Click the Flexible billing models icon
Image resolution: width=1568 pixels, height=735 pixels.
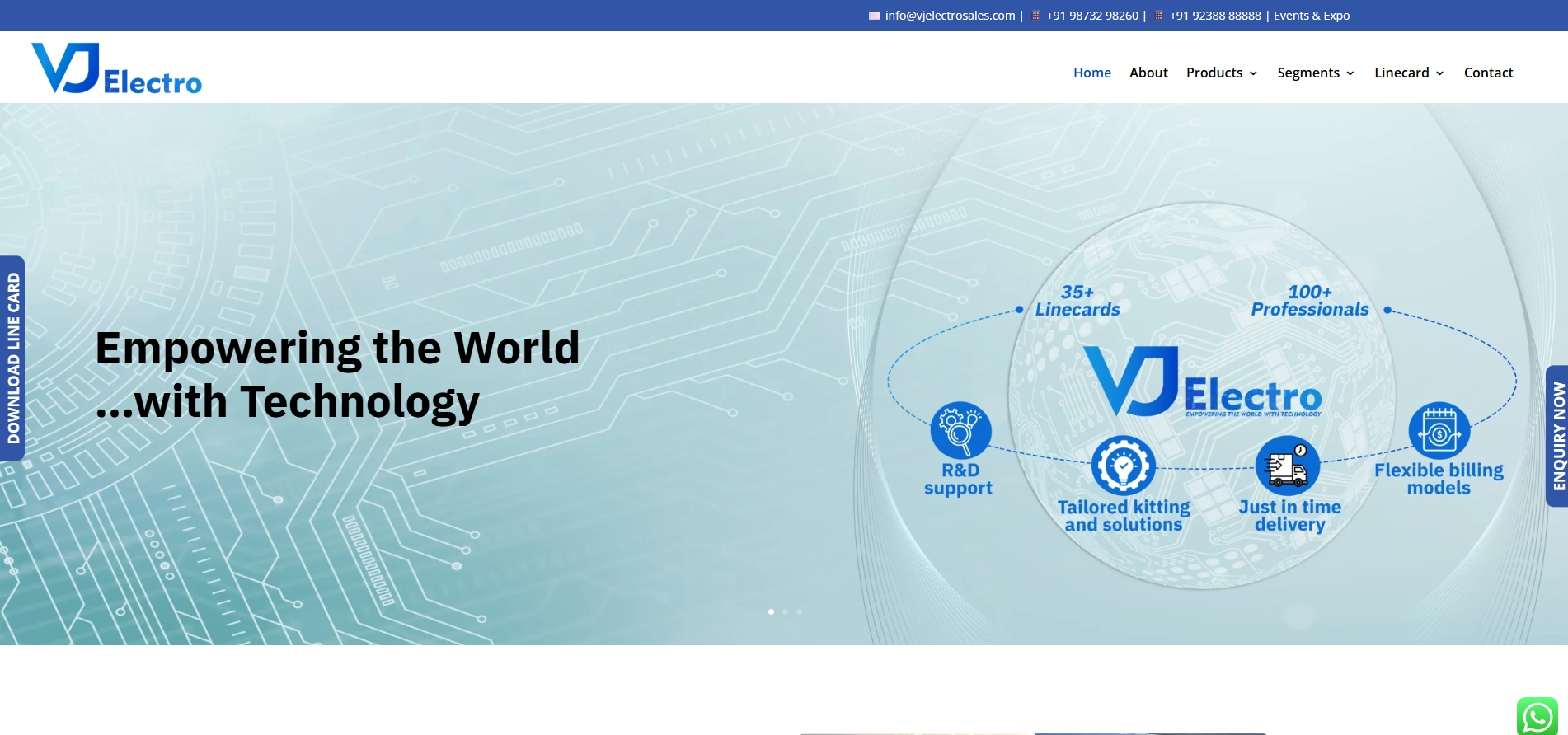[1439, 431]
